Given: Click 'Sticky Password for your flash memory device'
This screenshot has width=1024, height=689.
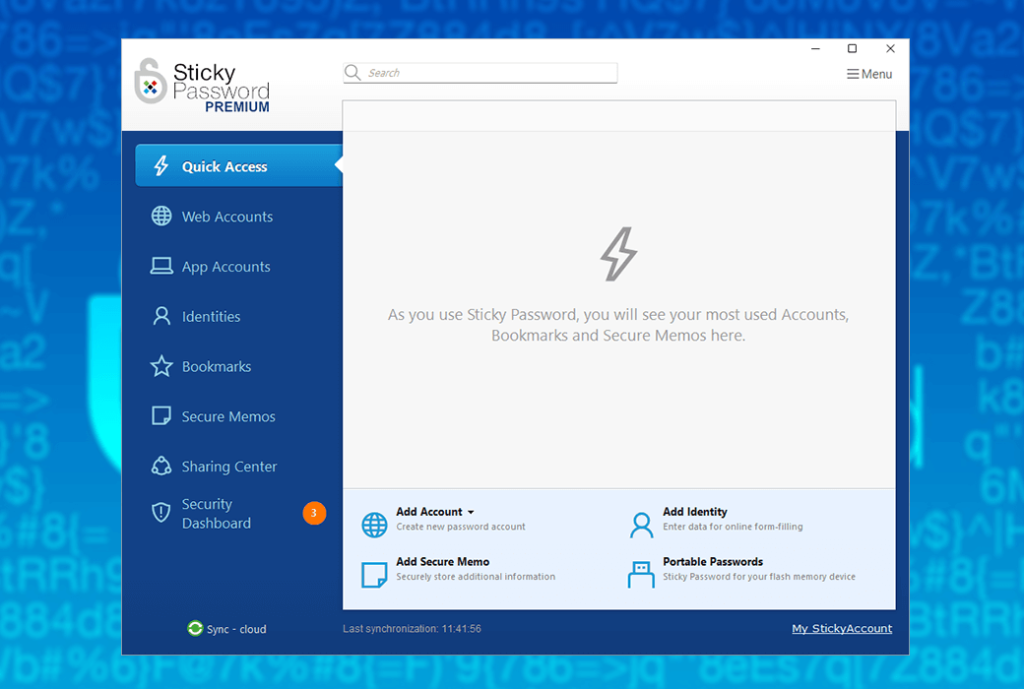Looking at the screenshot, I should point(759,577).
